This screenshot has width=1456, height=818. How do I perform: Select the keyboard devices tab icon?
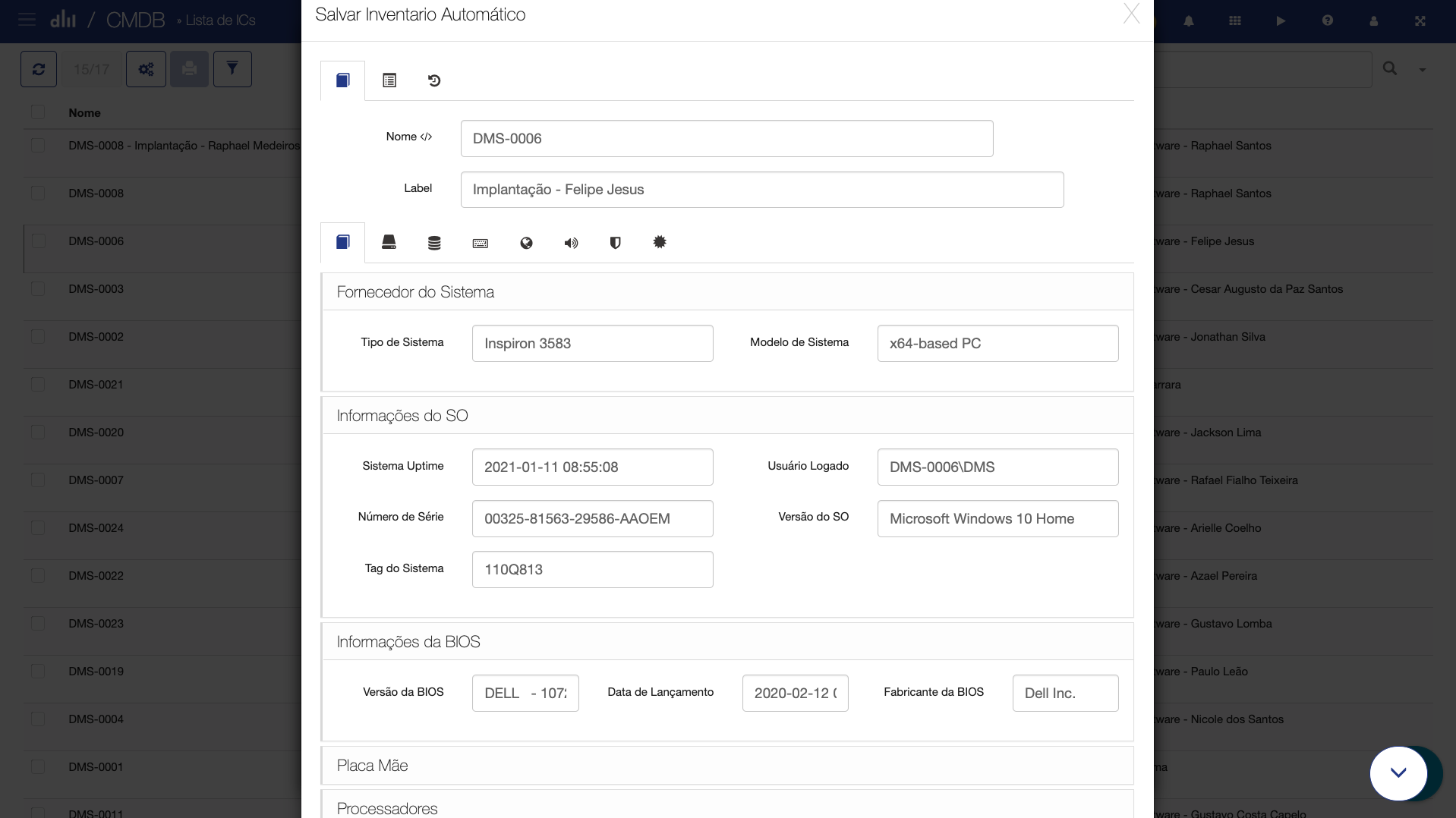pyautogui.click(x=480, y=243)
